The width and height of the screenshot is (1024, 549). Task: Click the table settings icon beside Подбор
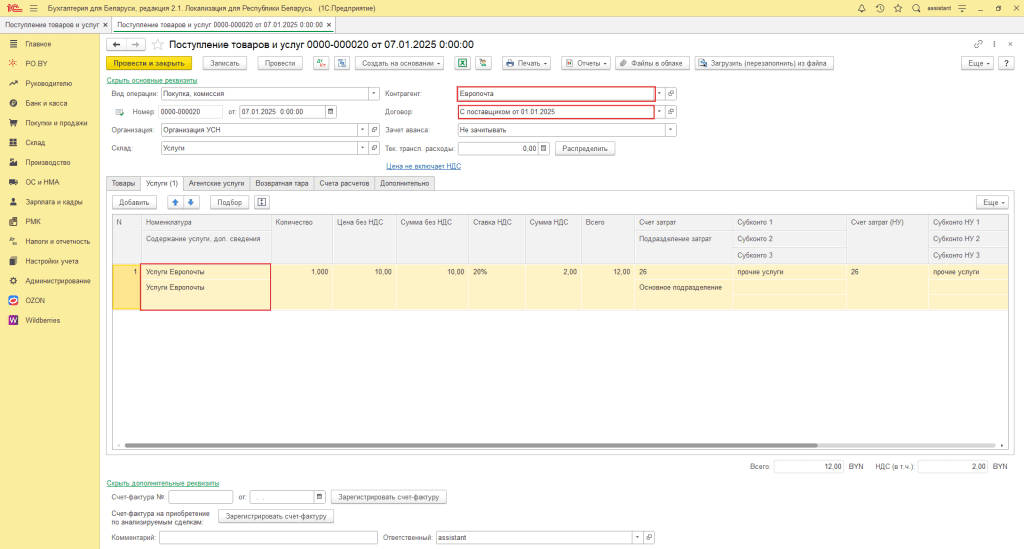point(261,202)
